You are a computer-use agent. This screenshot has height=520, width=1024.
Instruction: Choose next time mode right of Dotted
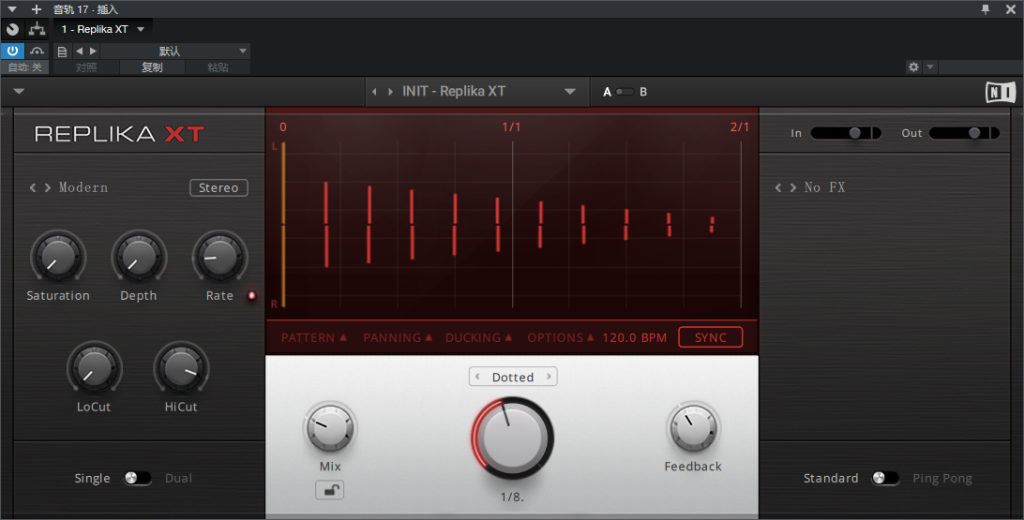[x=549, y=376]
